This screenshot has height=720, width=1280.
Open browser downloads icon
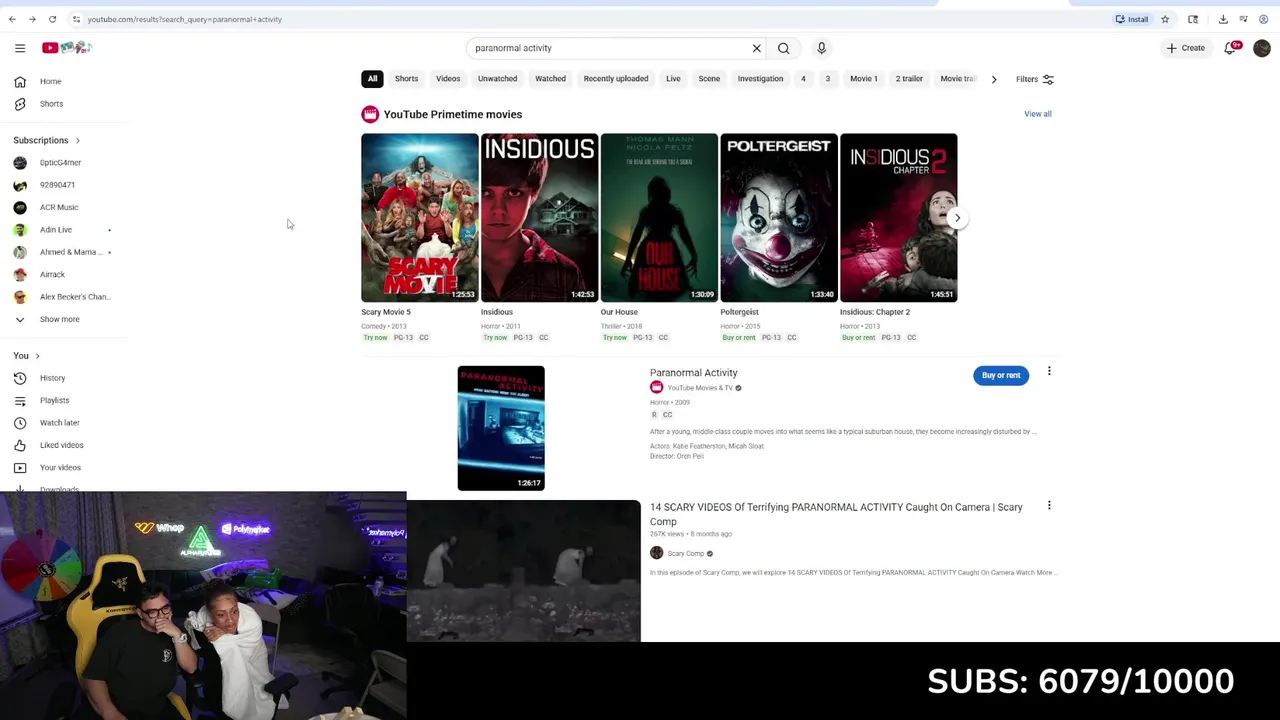click(1223, 19)
